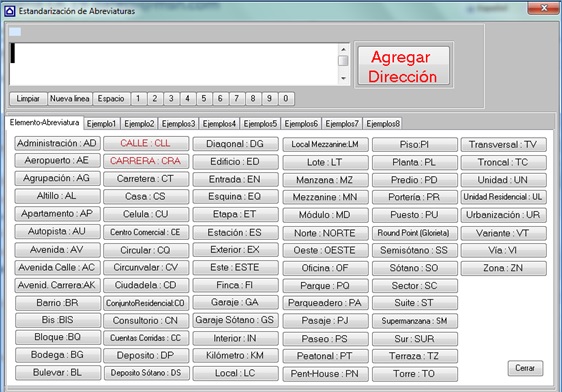Viewport: 562px width, 392px height.
Task: Click Esquina : EQ
Action: coord(235,197)
